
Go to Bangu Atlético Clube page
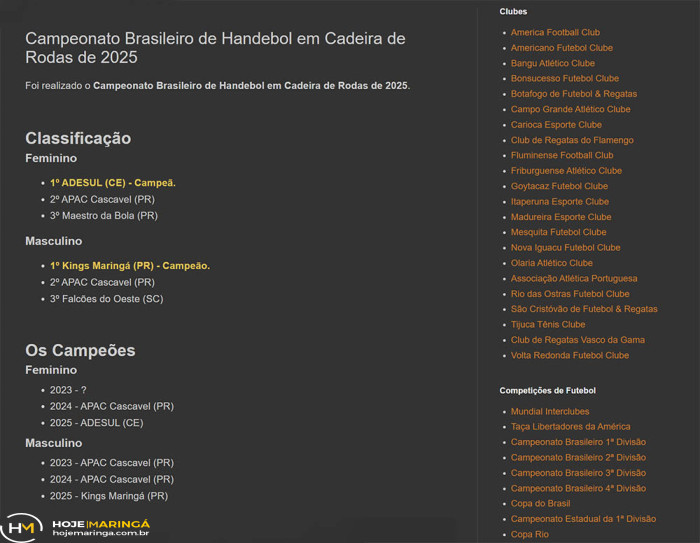[553, 63]
